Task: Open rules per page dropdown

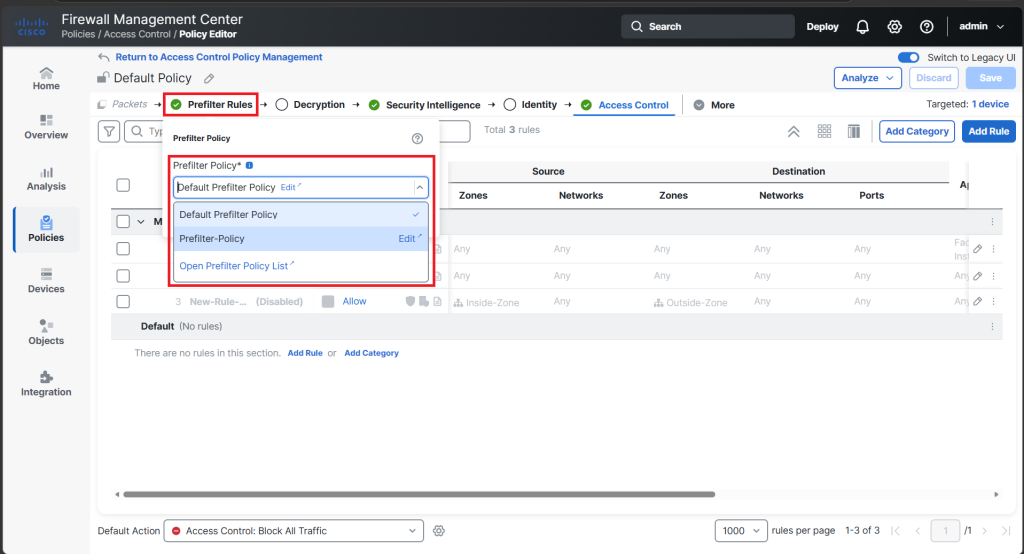Action: [x=741, y=530]
